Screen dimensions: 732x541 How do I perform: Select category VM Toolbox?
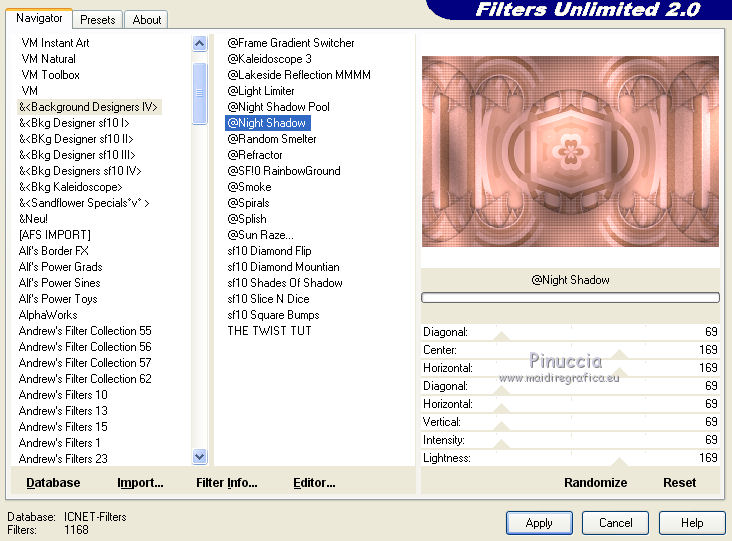click(50, 75)
